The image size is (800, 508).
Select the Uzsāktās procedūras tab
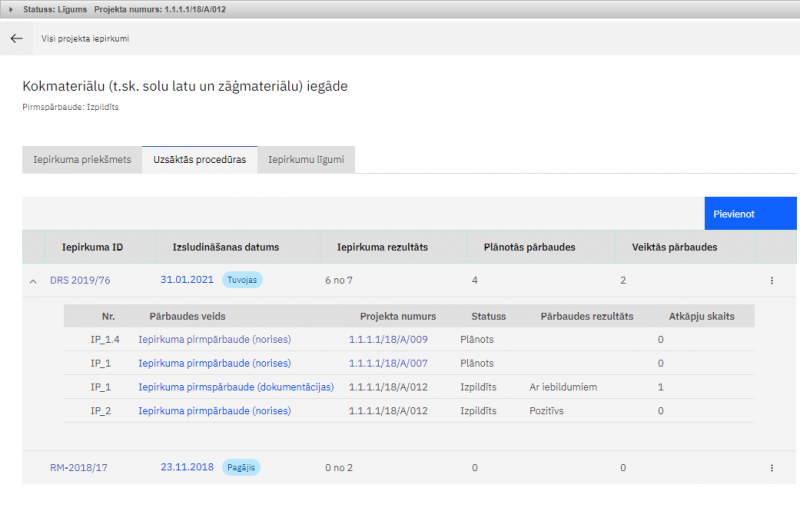[x=199, y=159]
